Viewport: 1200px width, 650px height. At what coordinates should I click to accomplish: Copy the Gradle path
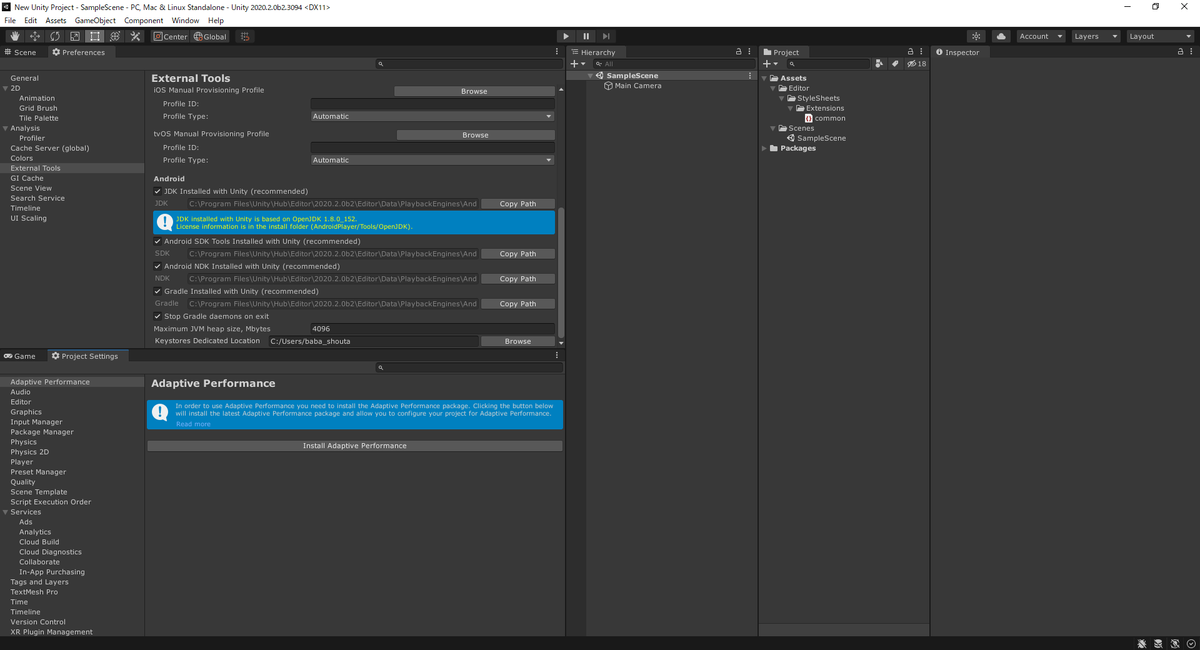(517, 304)
